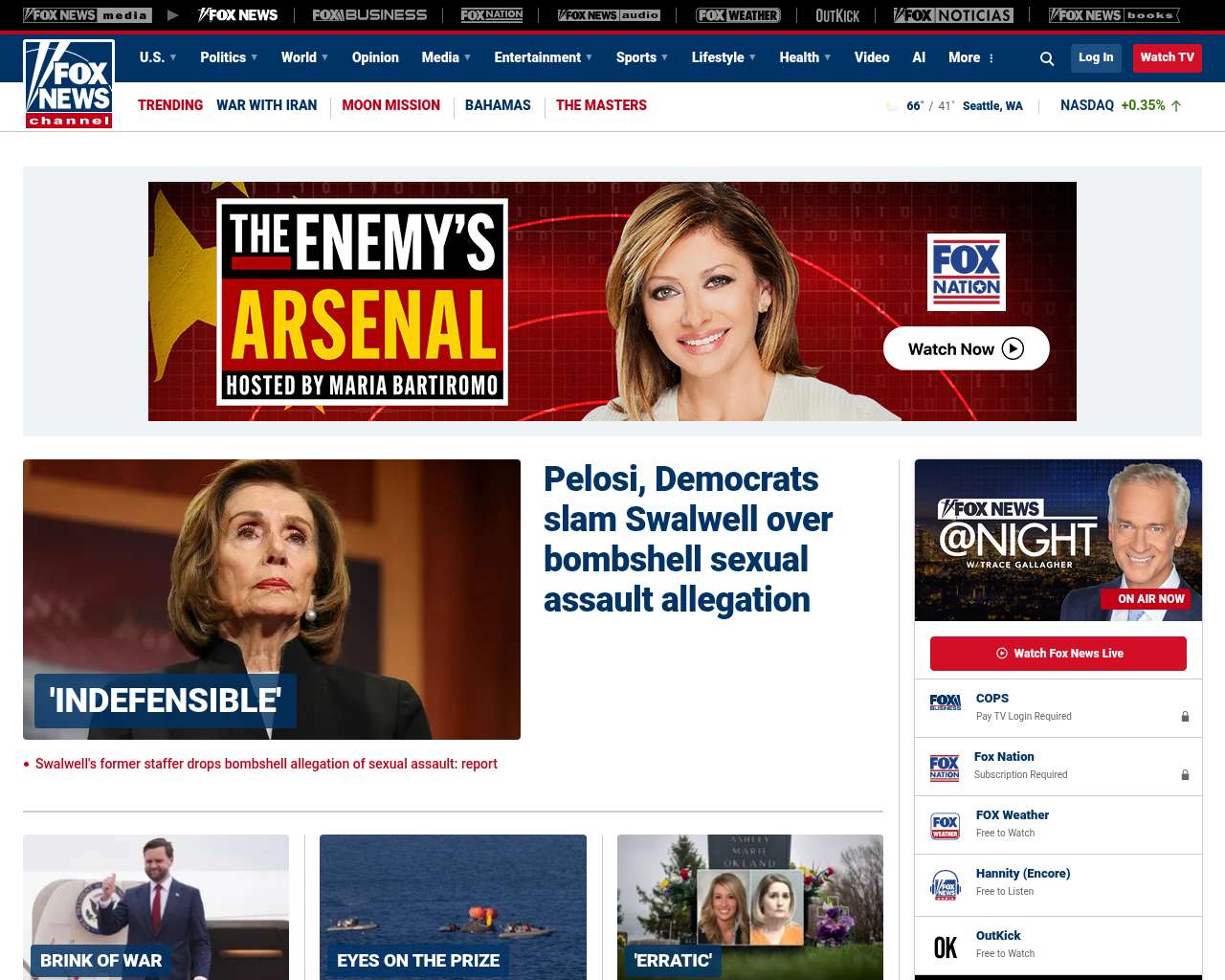Viewport: 1225px width, 980px height.
Task: Click the search magnifier icon
Action: point(1047,58)
